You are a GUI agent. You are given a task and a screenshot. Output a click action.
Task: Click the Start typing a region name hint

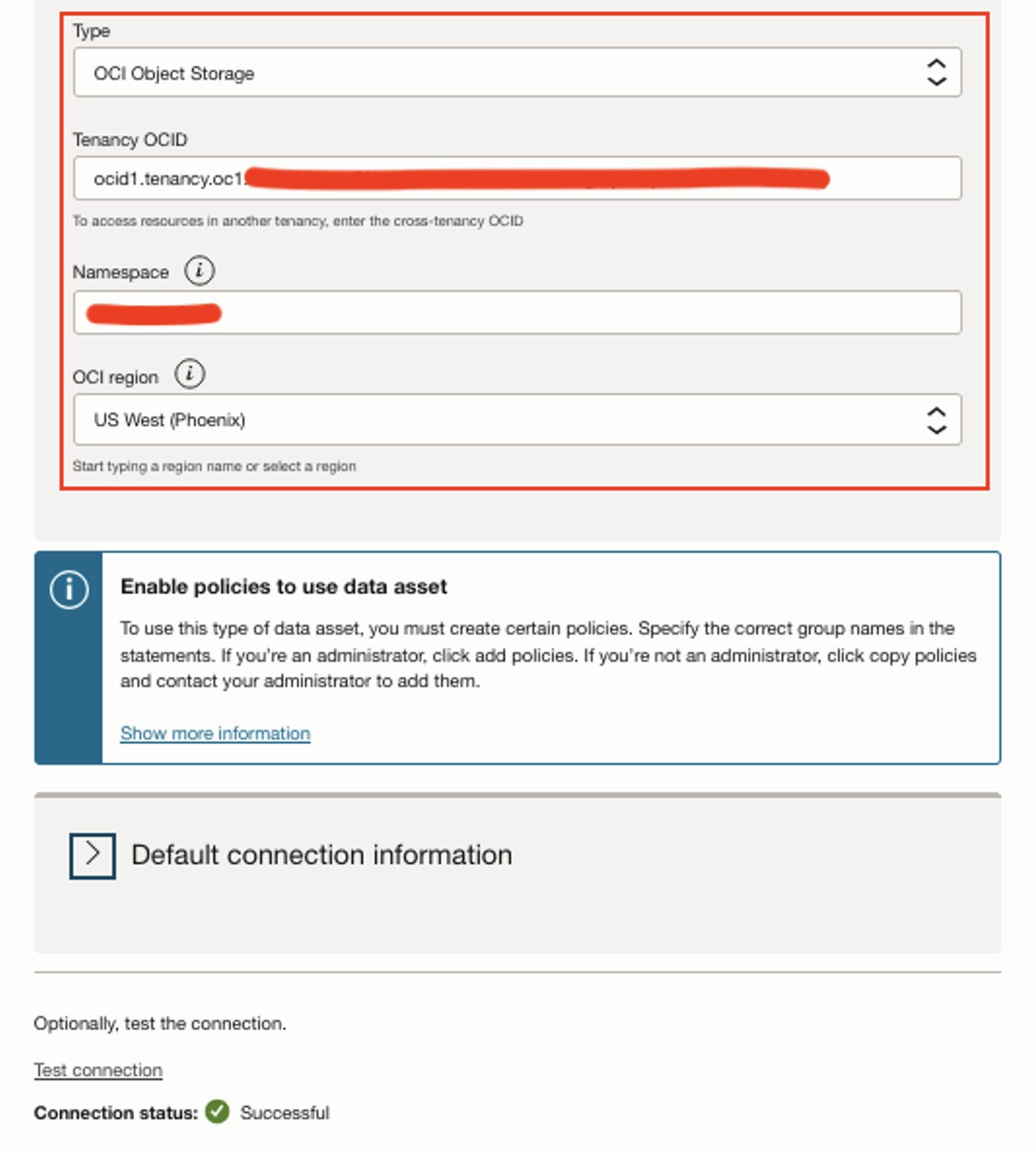pos(214,466)
